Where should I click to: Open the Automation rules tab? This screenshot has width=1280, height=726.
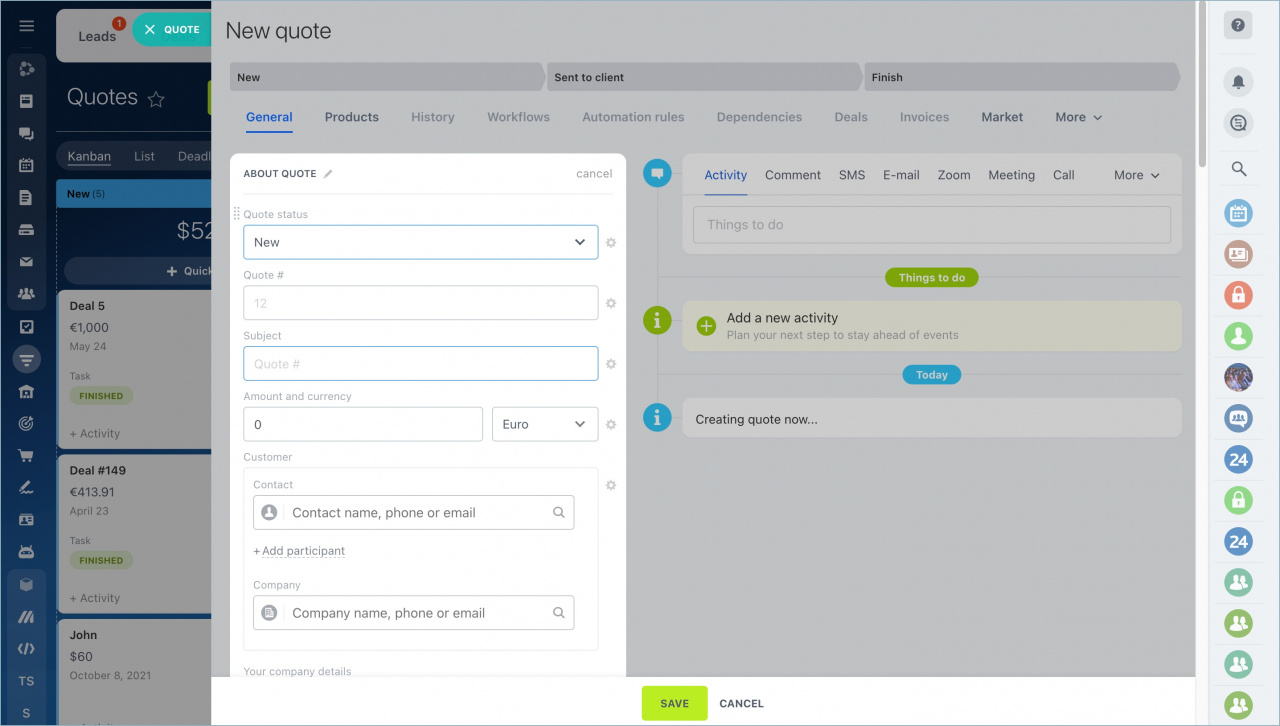point(633,117)
